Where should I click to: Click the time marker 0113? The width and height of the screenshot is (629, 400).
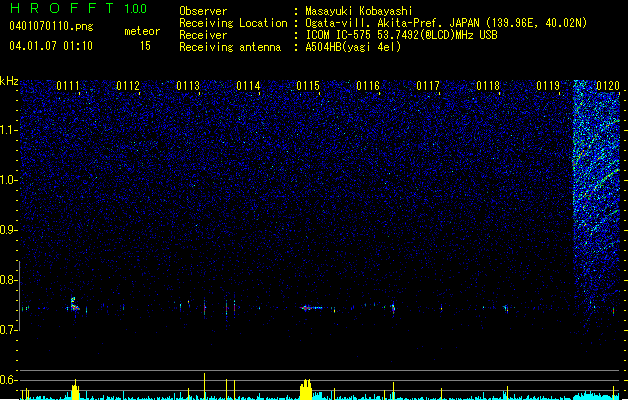(x=188, y=86)
